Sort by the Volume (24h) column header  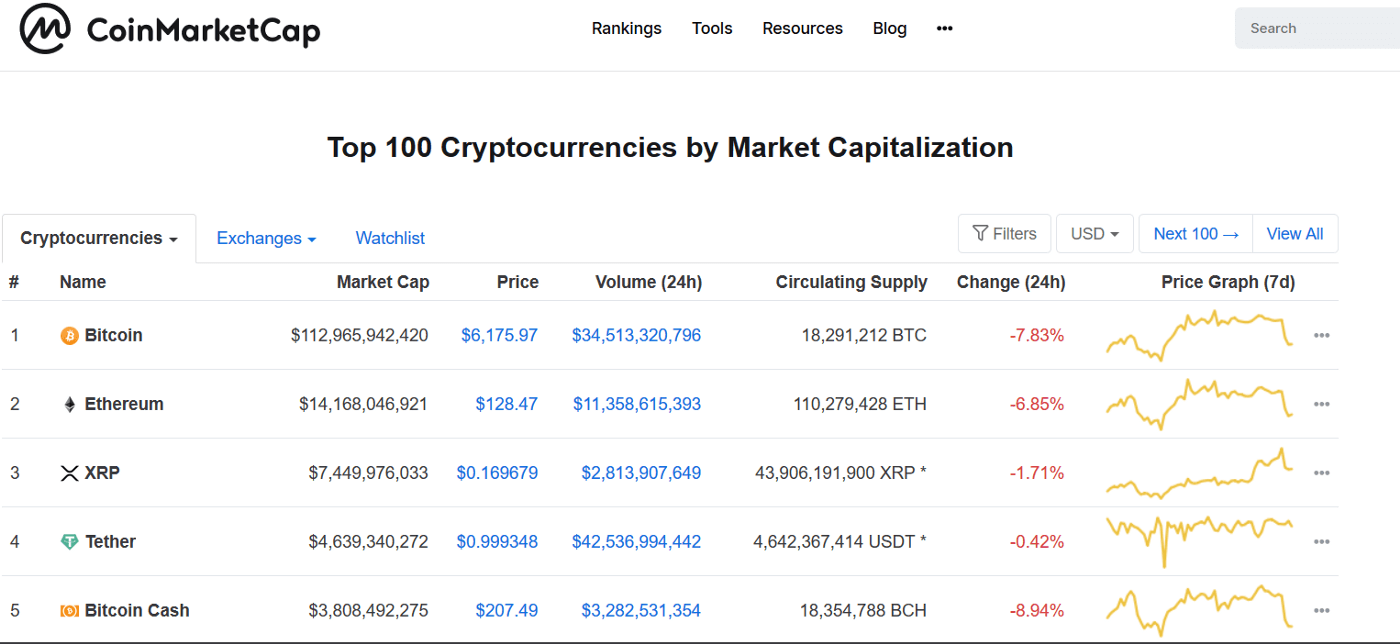649,282
